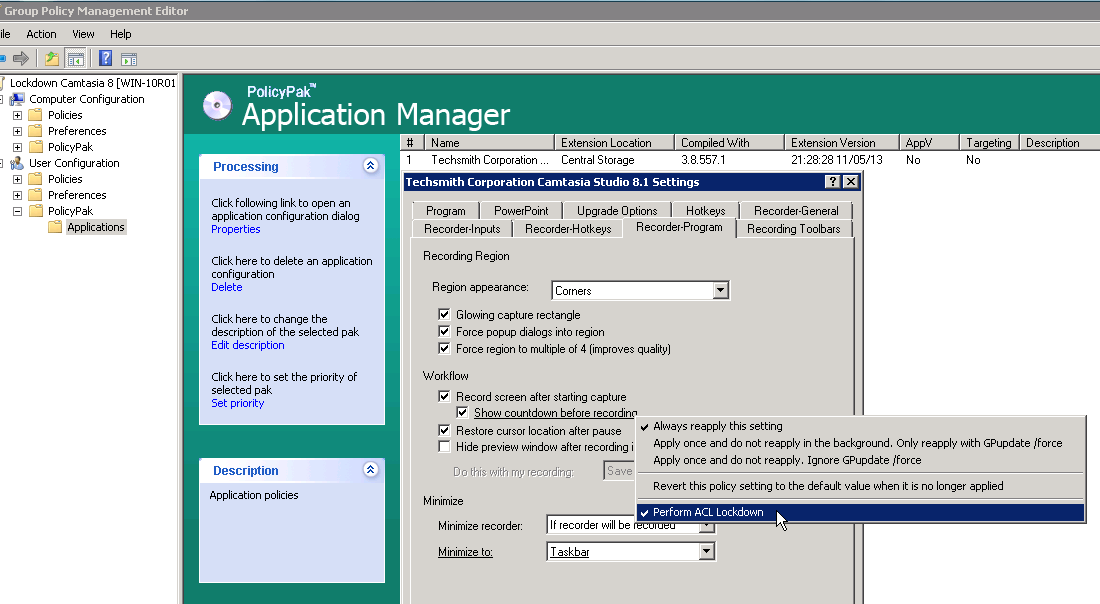Click the question mark button in Camtasia settings dialog
The height and width of the screenshot is (604, 1100).
coord(833,182)
